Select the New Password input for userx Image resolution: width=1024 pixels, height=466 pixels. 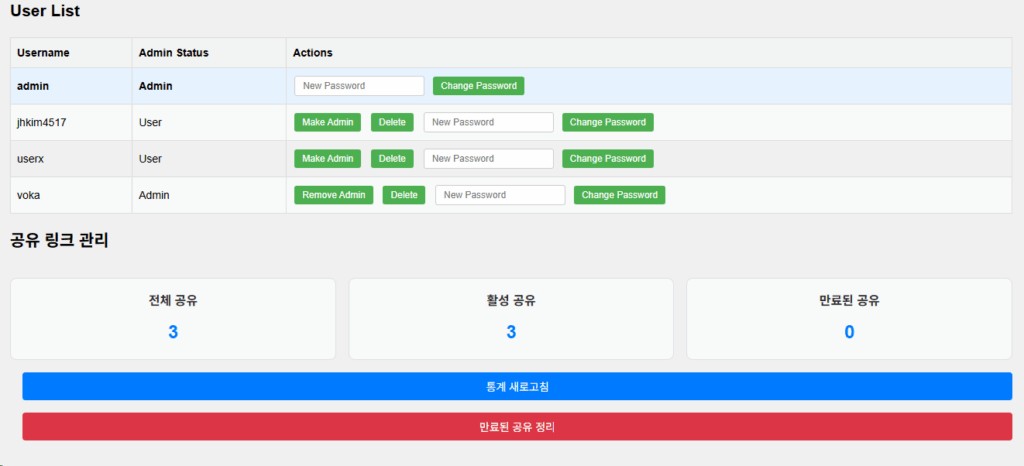[488, 158]
